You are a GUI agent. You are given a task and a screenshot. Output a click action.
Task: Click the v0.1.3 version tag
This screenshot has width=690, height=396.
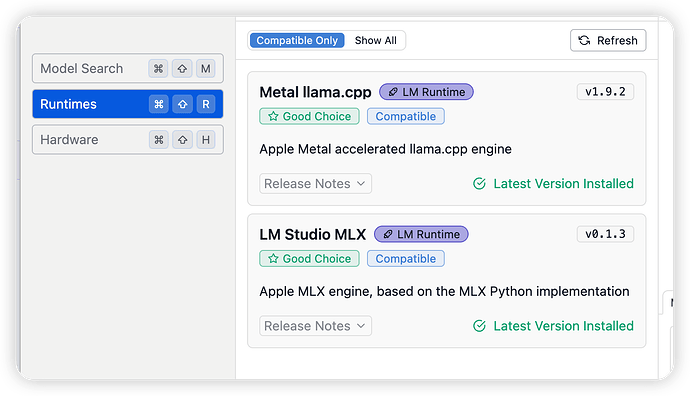point(606,234)
